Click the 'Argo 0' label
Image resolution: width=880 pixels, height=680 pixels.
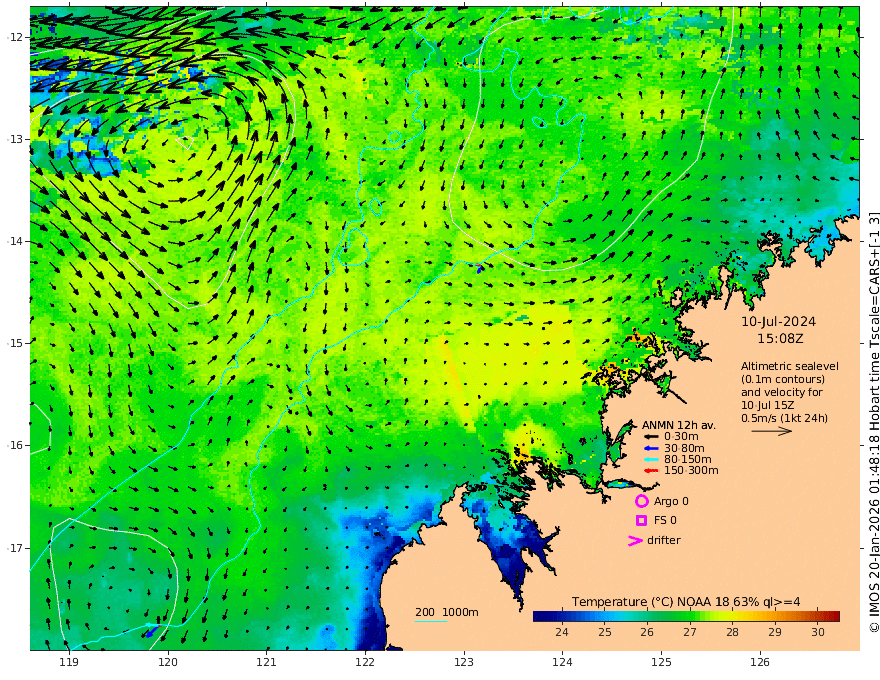[671, 501]
